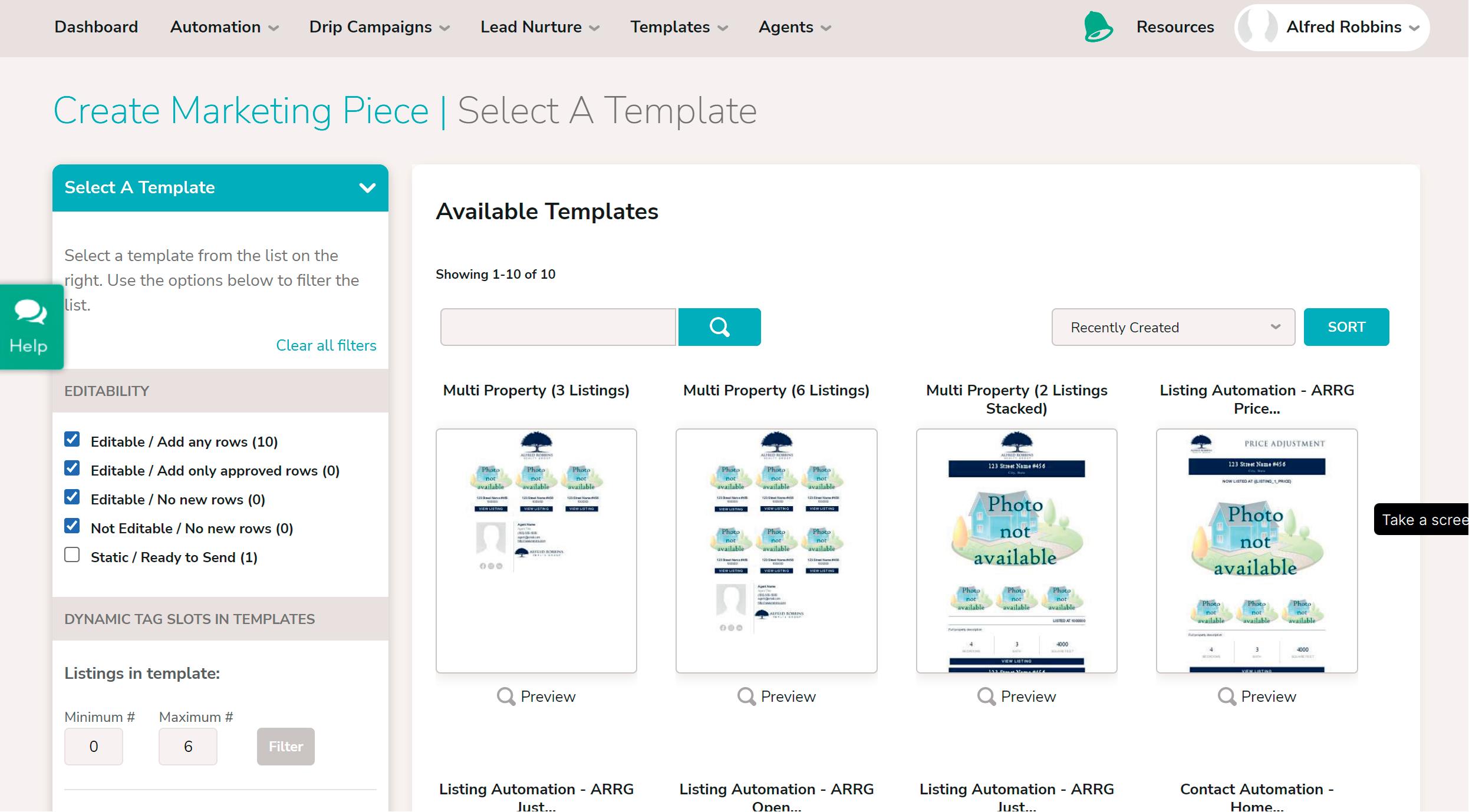Click the template search input field

(558, 327)
